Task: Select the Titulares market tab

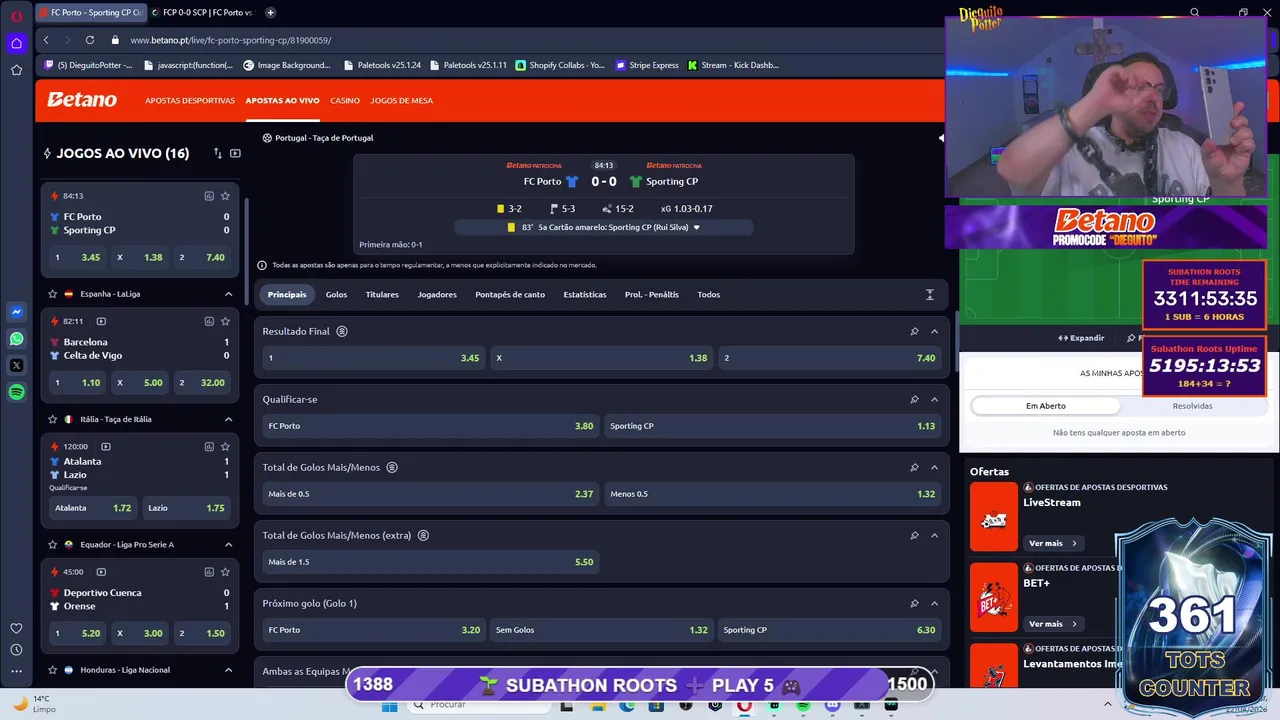Action: [x=382, y=294]
